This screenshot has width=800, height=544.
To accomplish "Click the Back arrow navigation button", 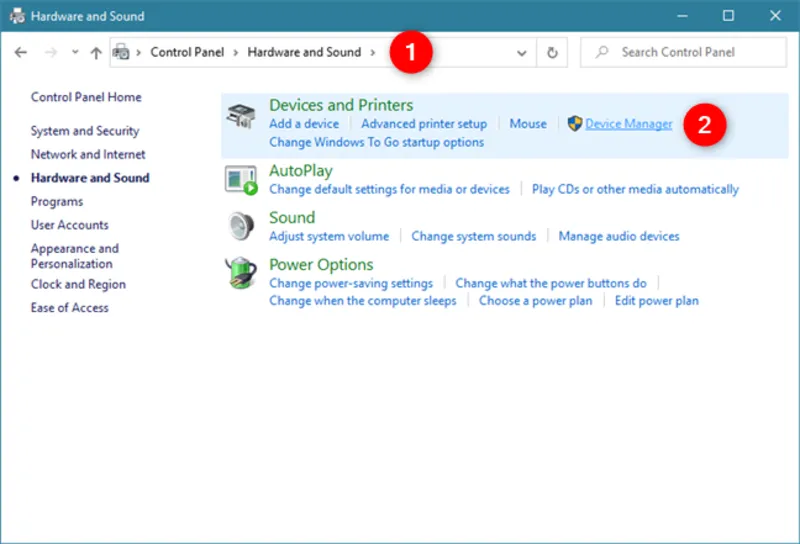I will 20,52.
